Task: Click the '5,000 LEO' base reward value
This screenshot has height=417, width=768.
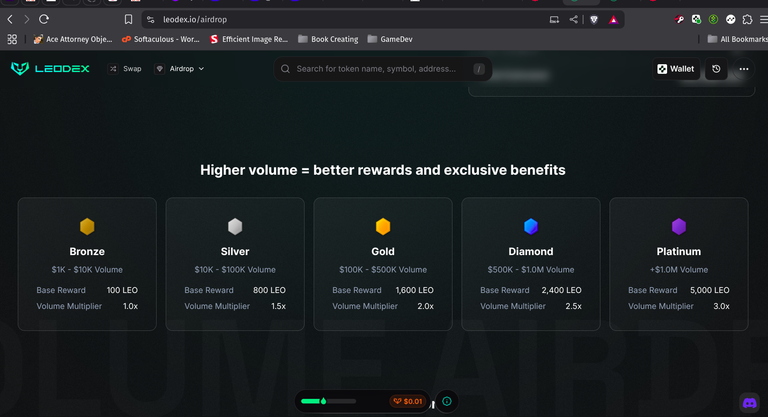Action: click(710, 290)
